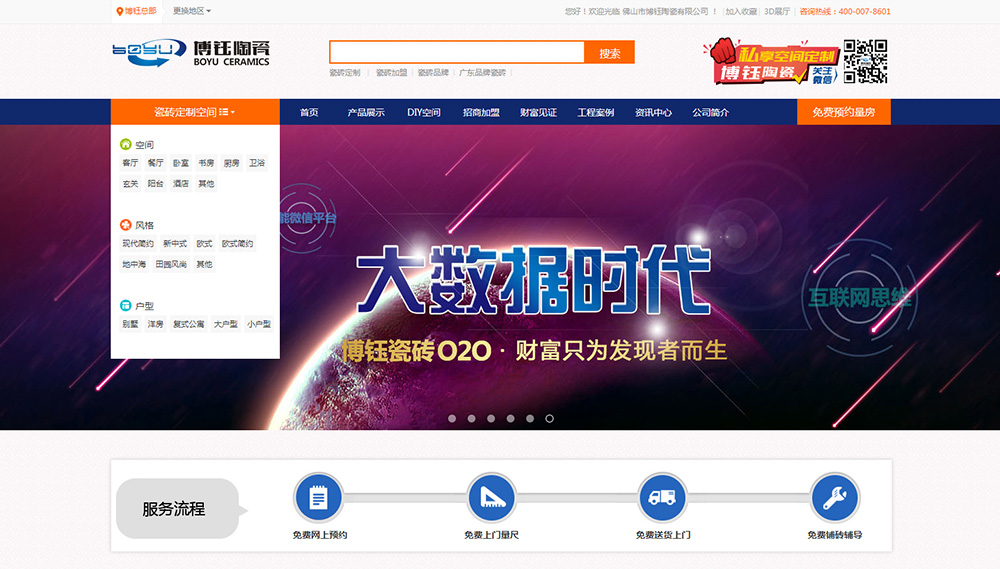This screenshot has width=1000, height=569.
Task: Select the 小户型 house type tag
Action: tap(259, 324)
